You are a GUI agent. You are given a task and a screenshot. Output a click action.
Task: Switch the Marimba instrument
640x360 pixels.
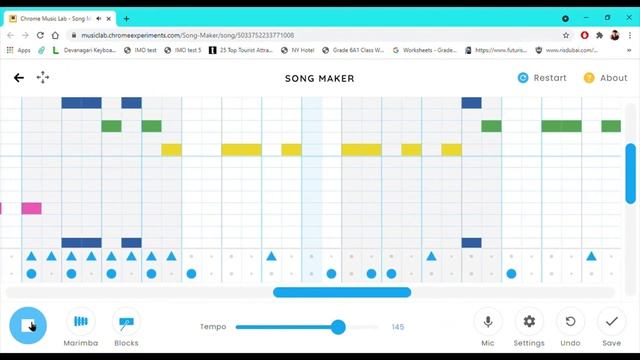[x=81, y=327]
